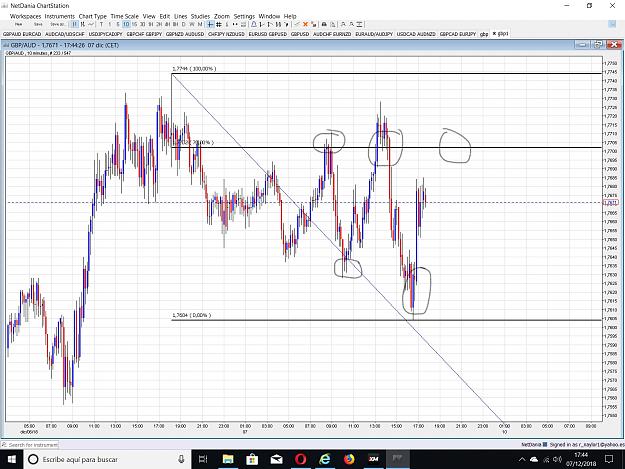625x469 pixels.
Task: Select the bar chart type icon
Action: [x=83, y=24]
